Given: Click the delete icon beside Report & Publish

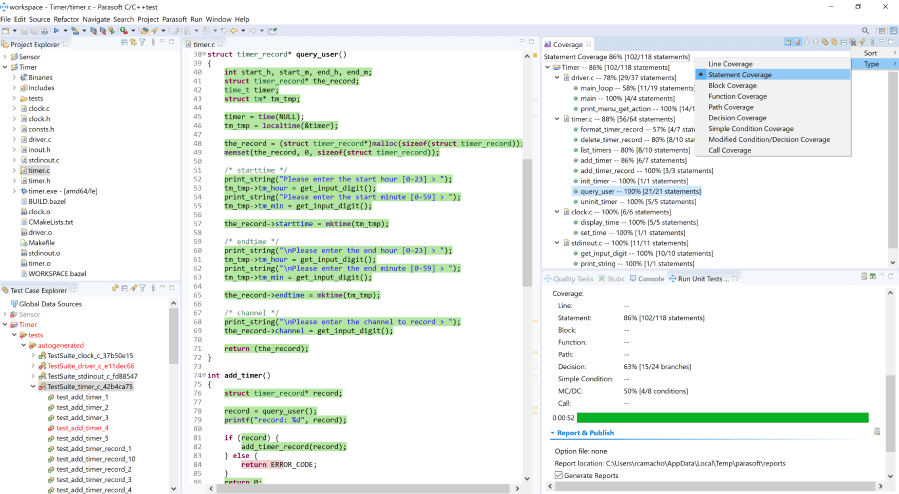Looking at the screenshot, I should click(x=877, y=431).
